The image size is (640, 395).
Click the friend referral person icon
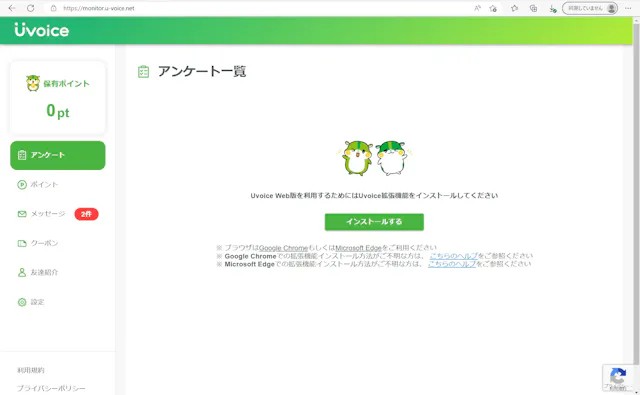[x=22, y=273]
